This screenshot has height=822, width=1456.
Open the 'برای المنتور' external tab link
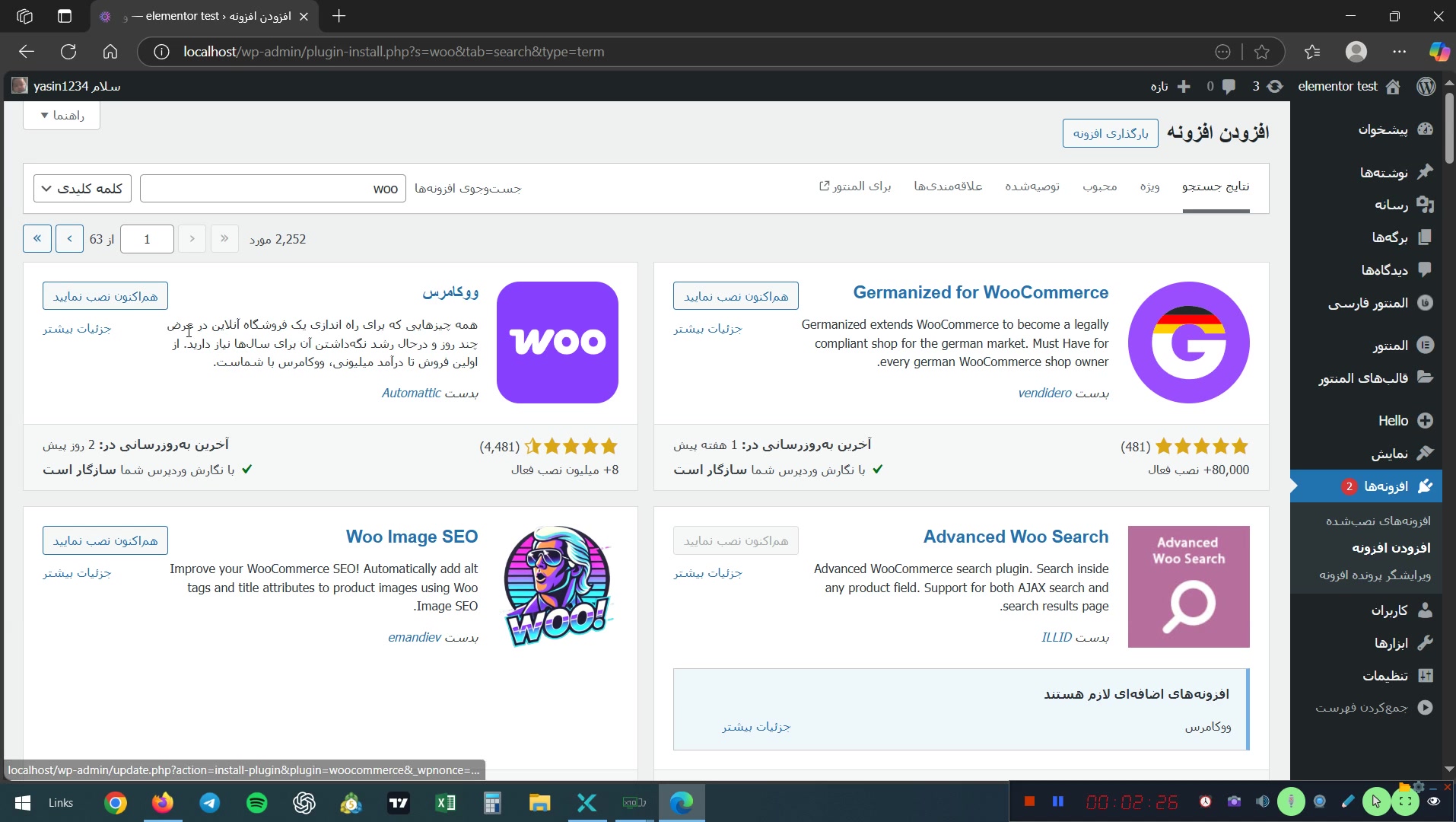(x=855, y=187)
